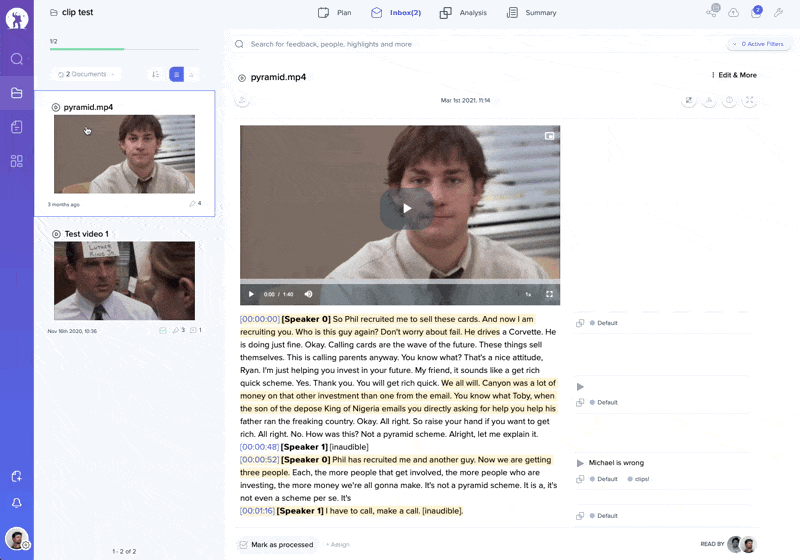Image resolution: width=800 pixels, height=560 pixels.
Task: Open notifications bell in left sidebar
Action: coord(17,503)
